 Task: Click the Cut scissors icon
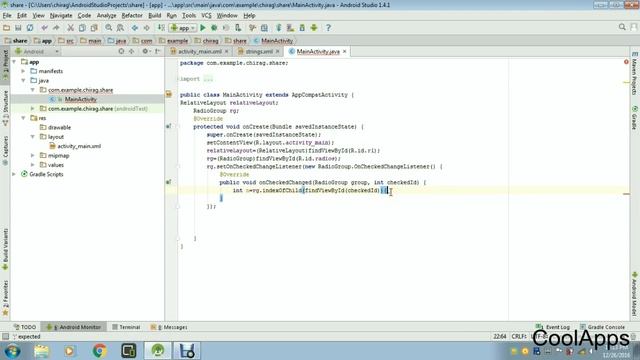click(x=70, y=28)
